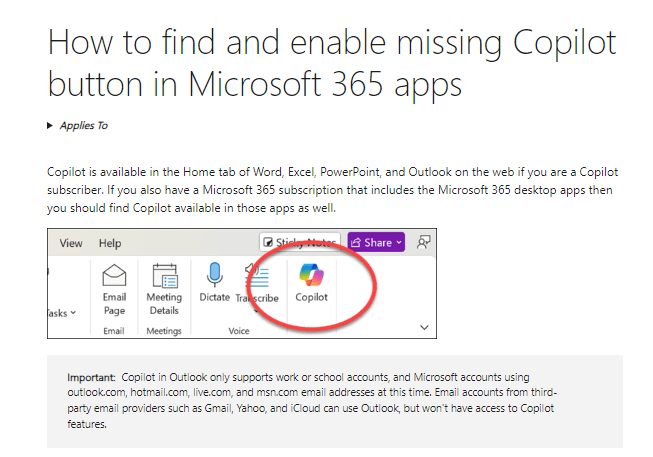Click the purple Share button
The image size is (653, 457).
[376, 242]
